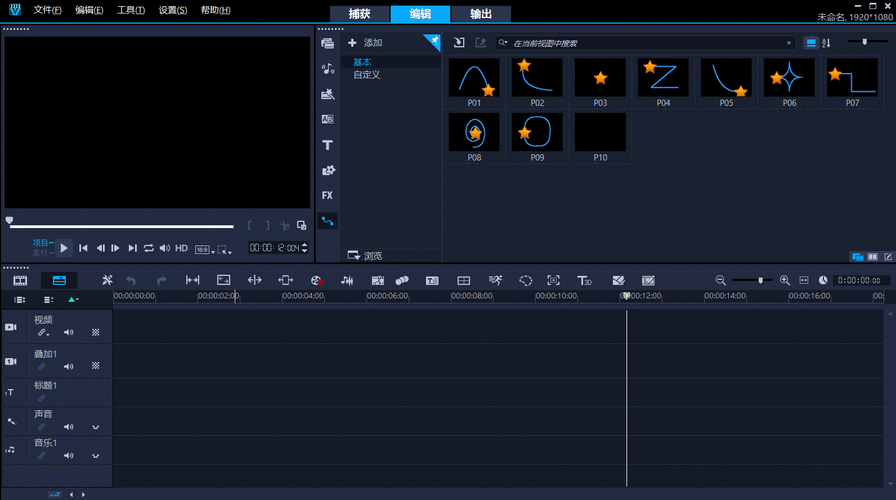Open the customize toolbar tools icon
The height and width of the screenshot is (500, 896).
click(x=107, y=281)
